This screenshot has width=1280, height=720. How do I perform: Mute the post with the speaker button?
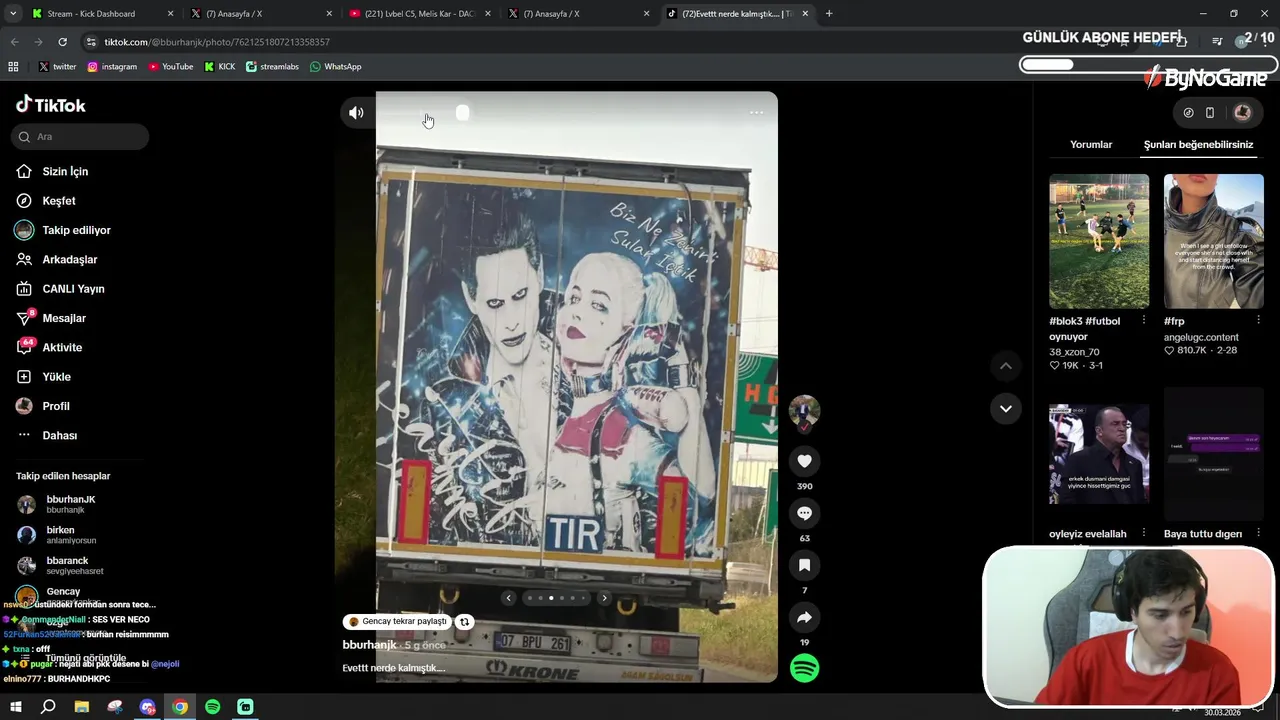tap(356, 113)
